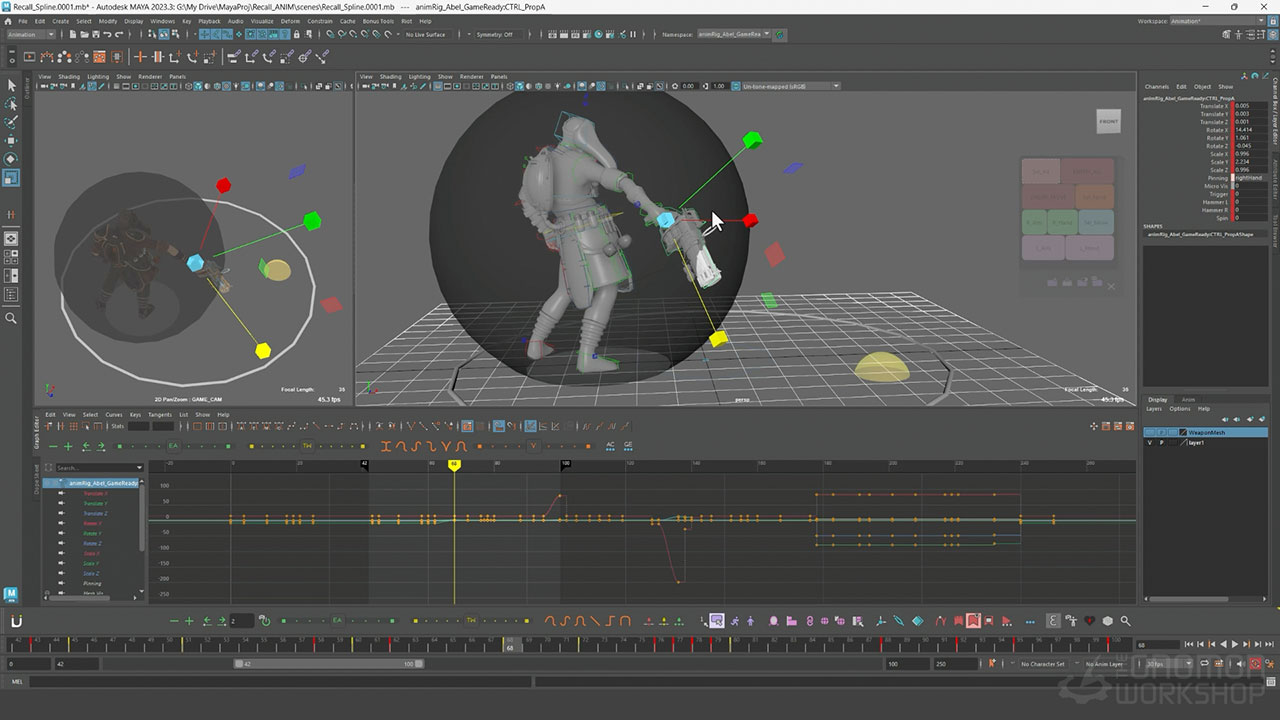1280x720 pixels.
Task: Open the Tangents menu in Graph Editor
Action: point(160,414)
